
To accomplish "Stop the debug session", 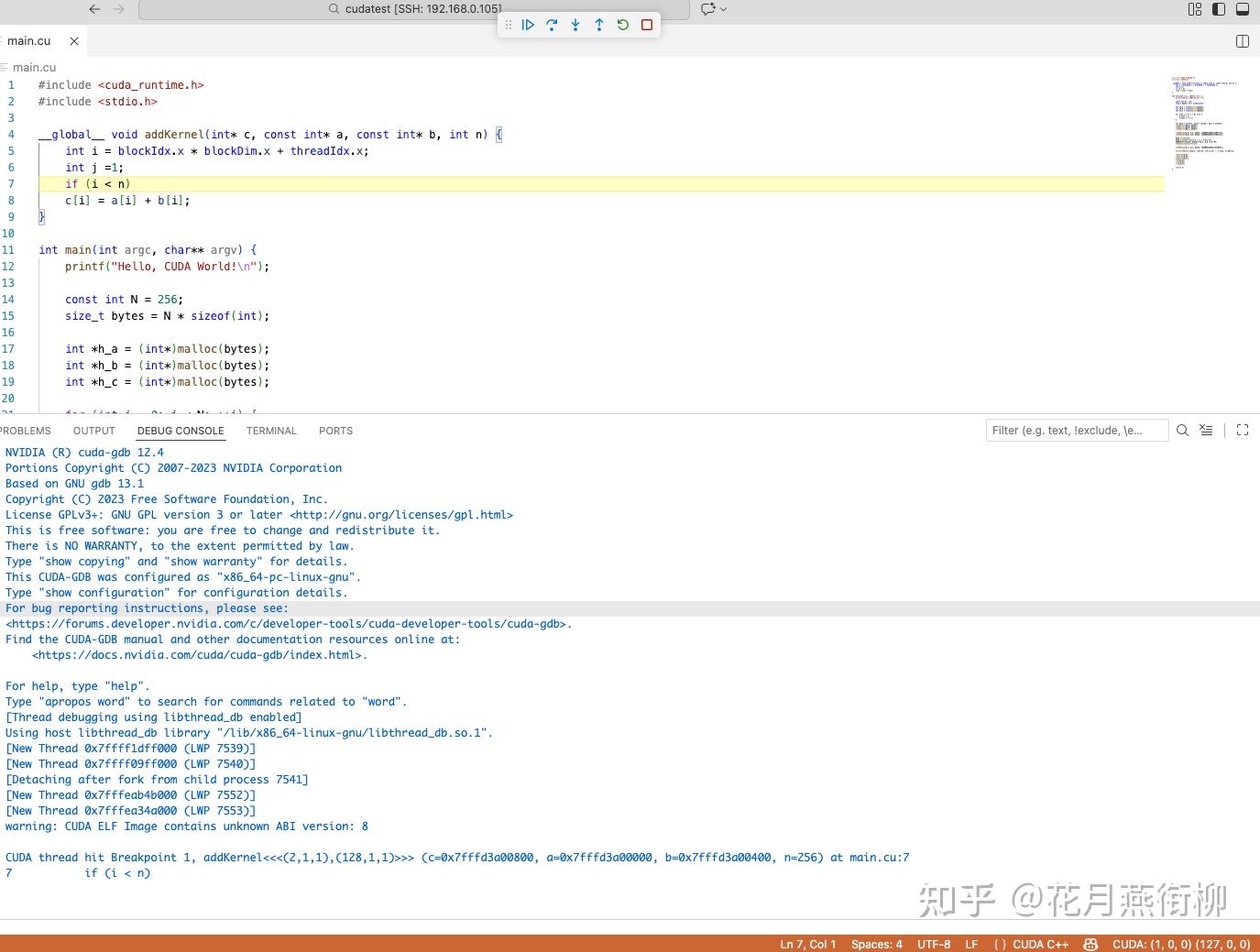I will pyautogui.click(x=647, y=25).
